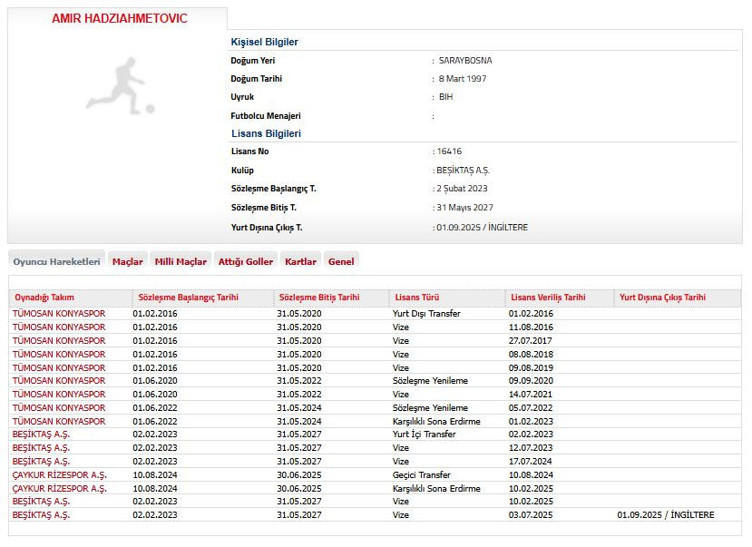Viewport: 752px width, 547px height.
Task: Select the birthplace value SARAYBOSNA
Action: pyautogui.click(x=465, y=61)
